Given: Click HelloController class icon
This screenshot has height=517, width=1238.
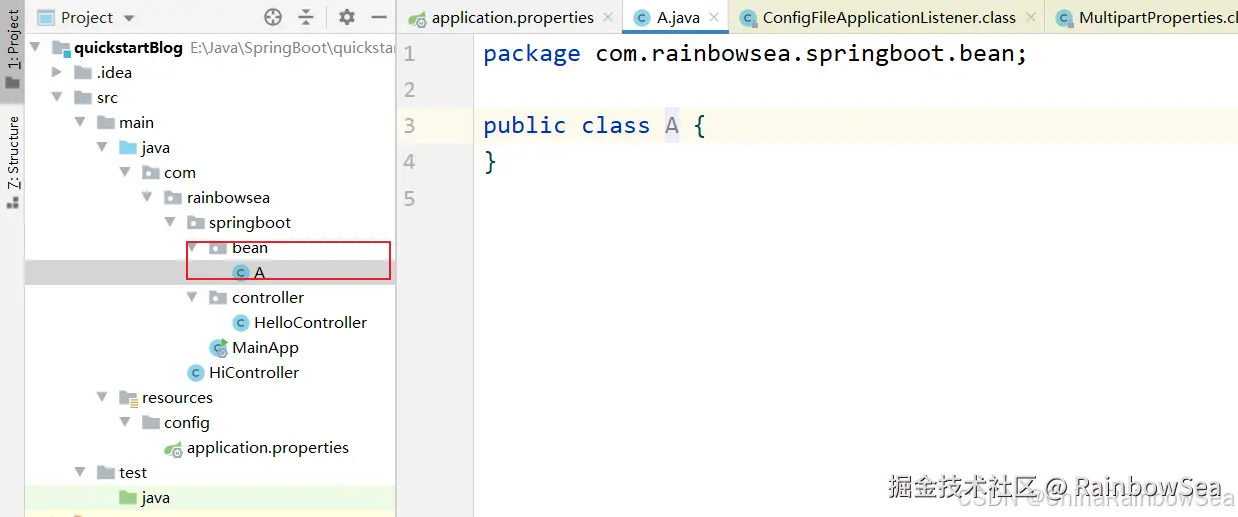Looking at the screenshot, I should pos(241,322).
